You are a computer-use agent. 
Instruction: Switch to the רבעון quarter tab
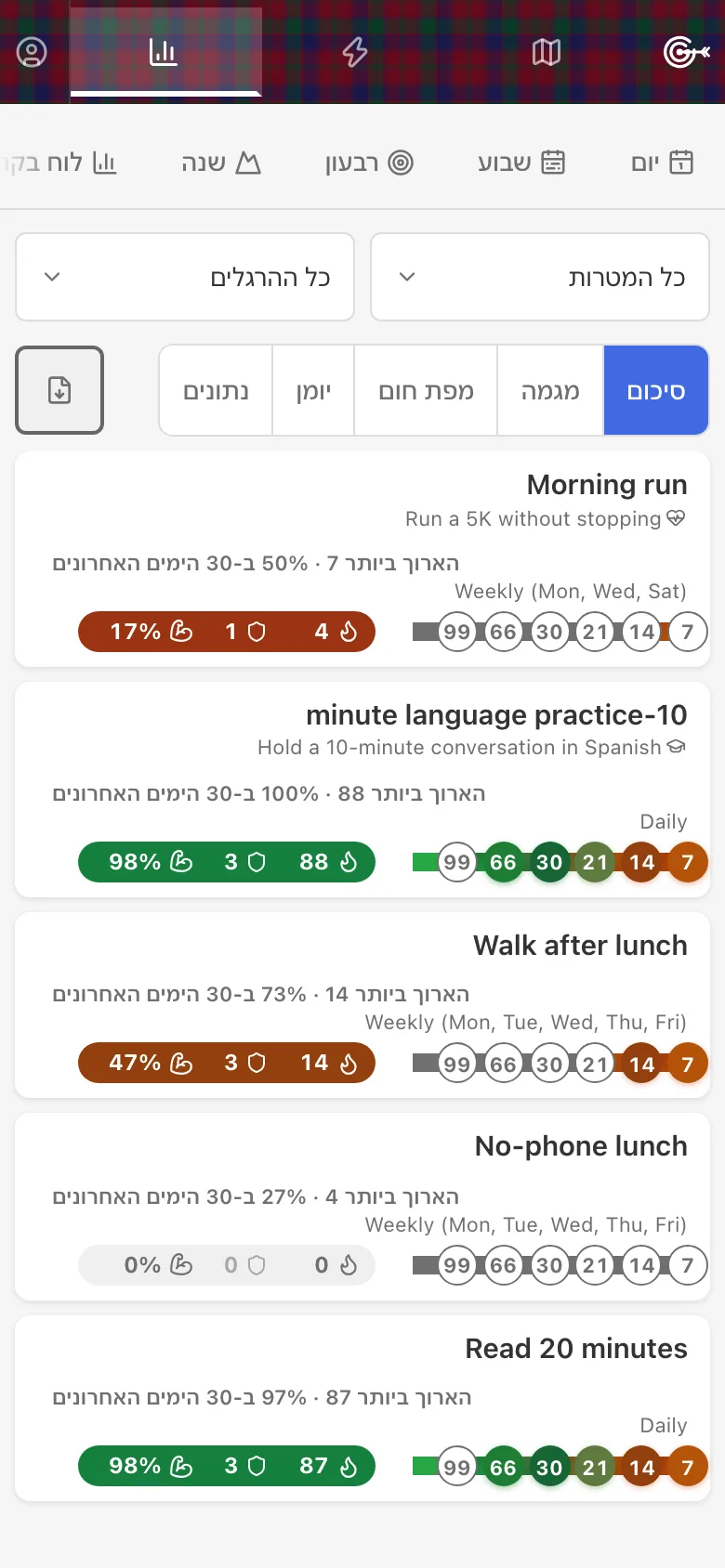(369, 163)
